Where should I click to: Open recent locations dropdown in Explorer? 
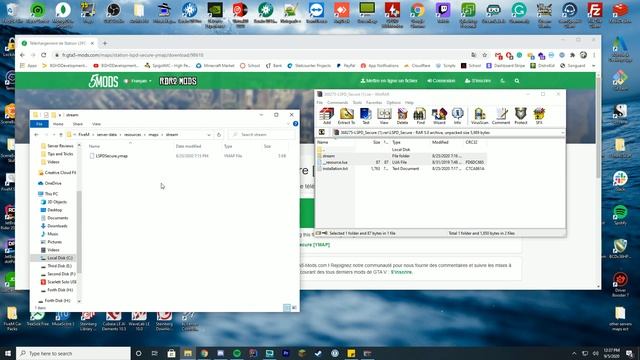coord(54,135)
